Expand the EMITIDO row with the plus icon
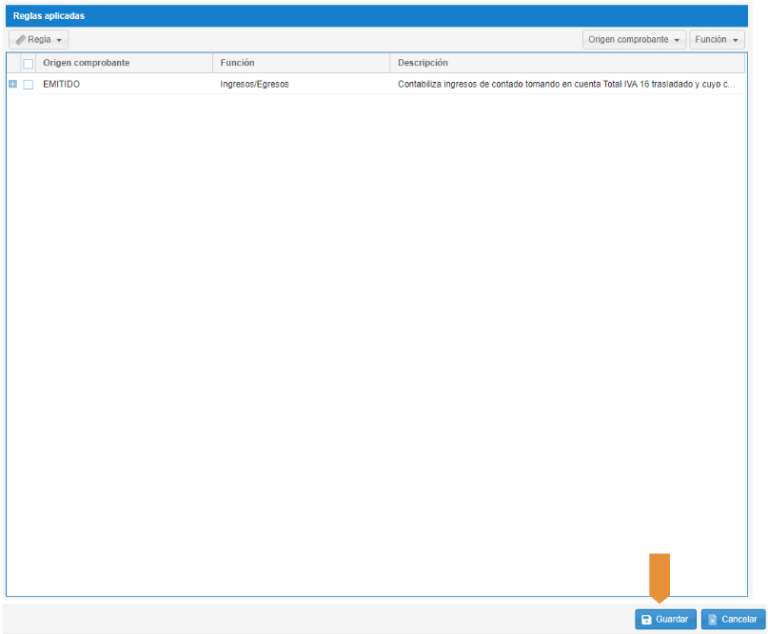The image size is (768, 634). (x=13, y=84)
